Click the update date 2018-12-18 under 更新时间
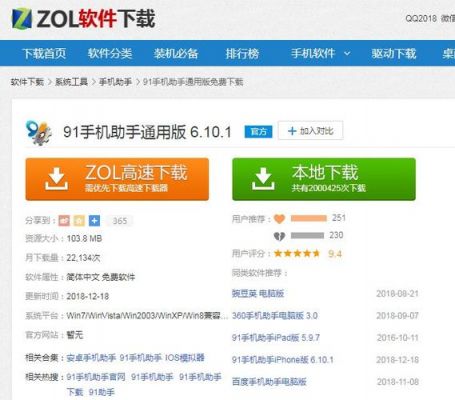This screenshot has width=455, height=400. coord(88,296)
